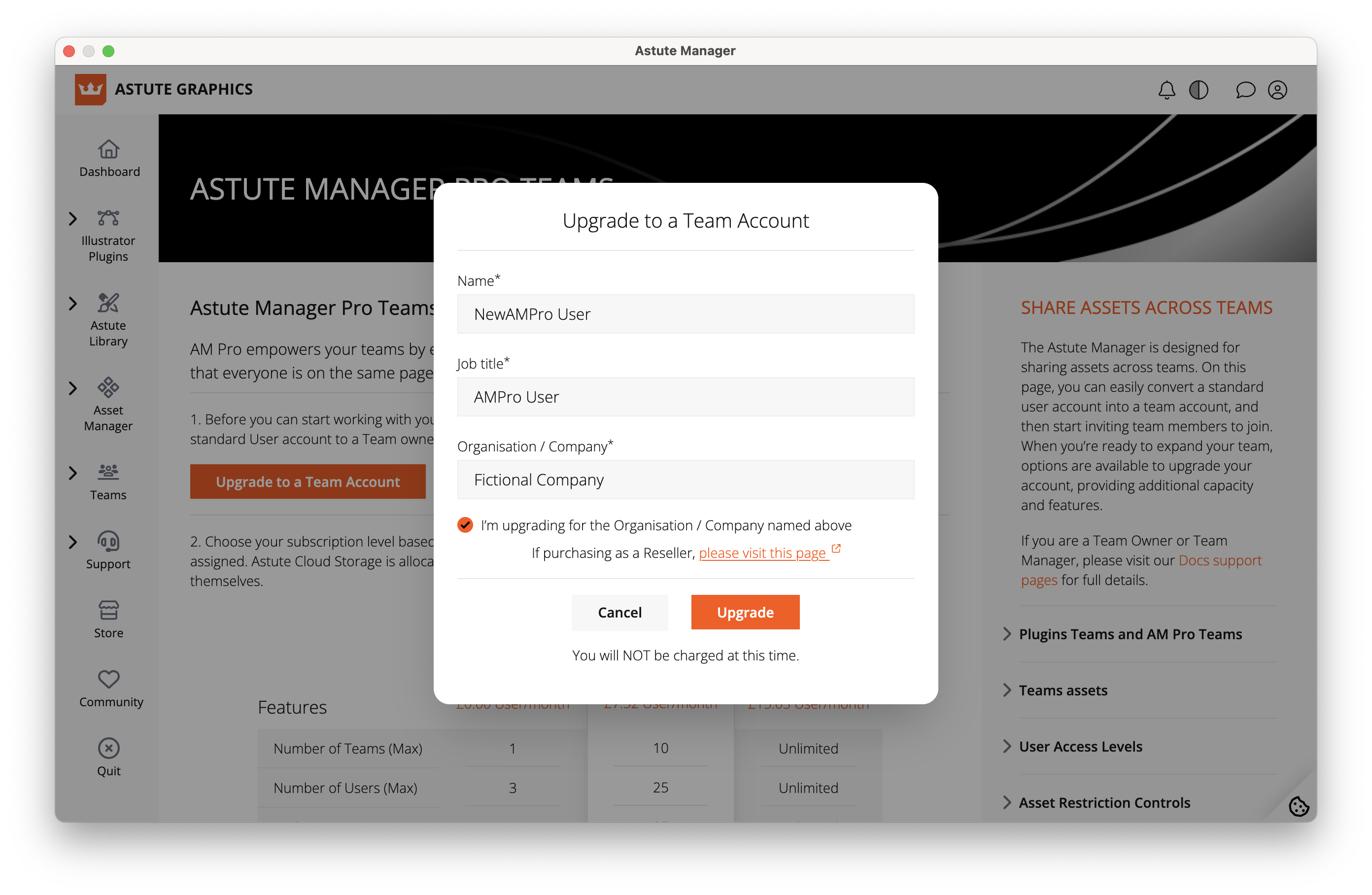Click into the Job title field
The width and height of the screenshot is (1372, 895).
[685, 397]
